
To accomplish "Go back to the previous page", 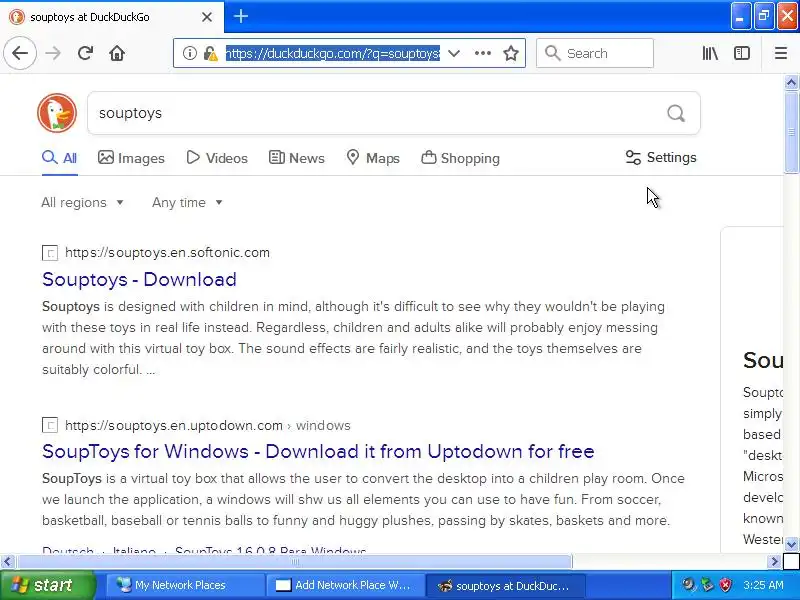I will (x=20, y=53).
